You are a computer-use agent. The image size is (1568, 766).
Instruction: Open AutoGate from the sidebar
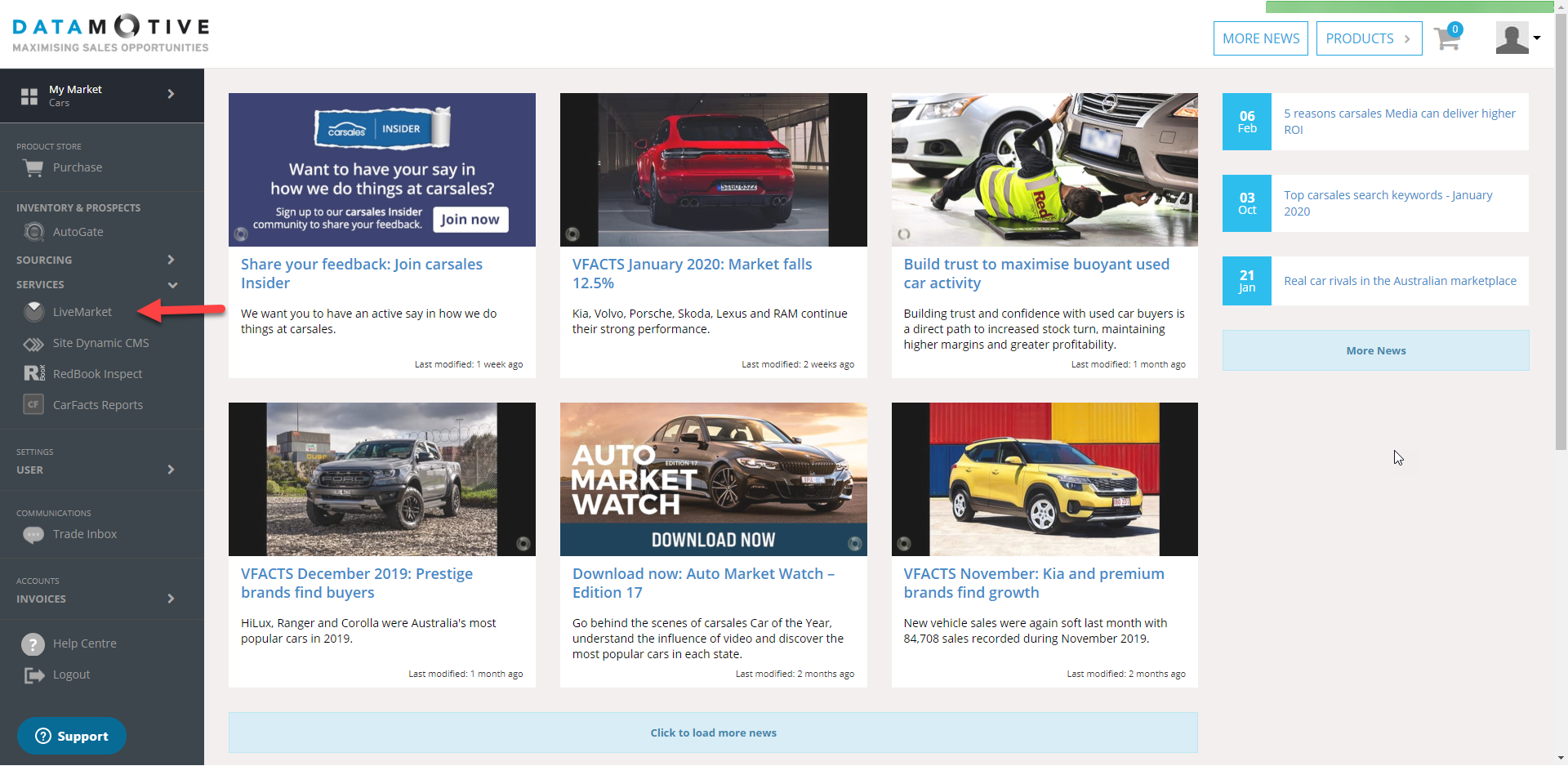tap(78, 232)
